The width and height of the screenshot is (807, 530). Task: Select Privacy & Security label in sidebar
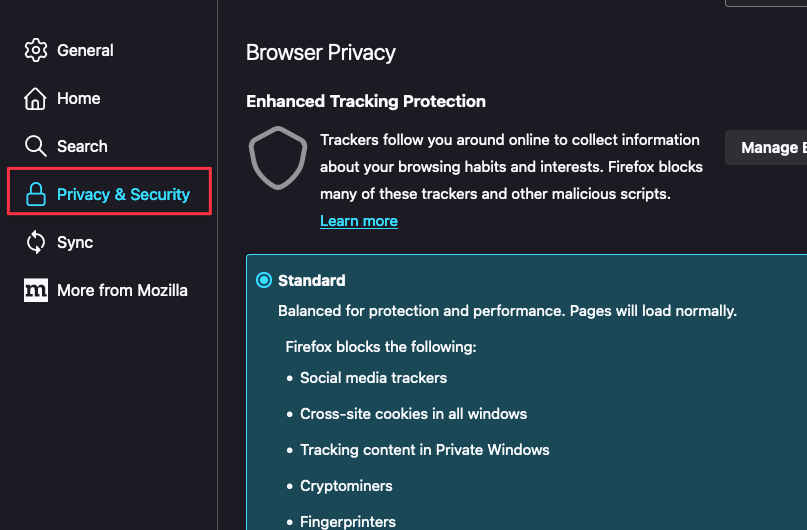[123, 194]
